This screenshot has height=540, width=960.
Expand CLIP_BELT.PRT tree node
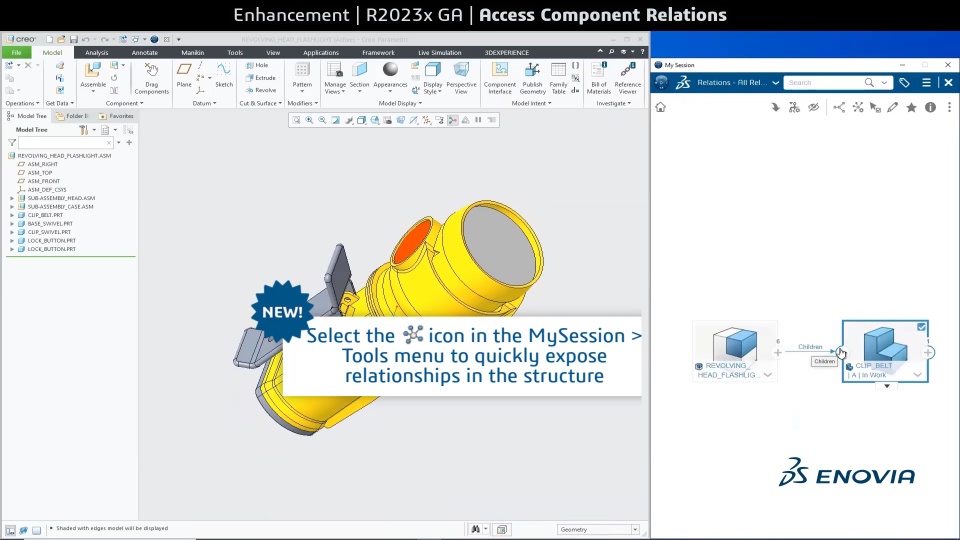click(12, 216)
